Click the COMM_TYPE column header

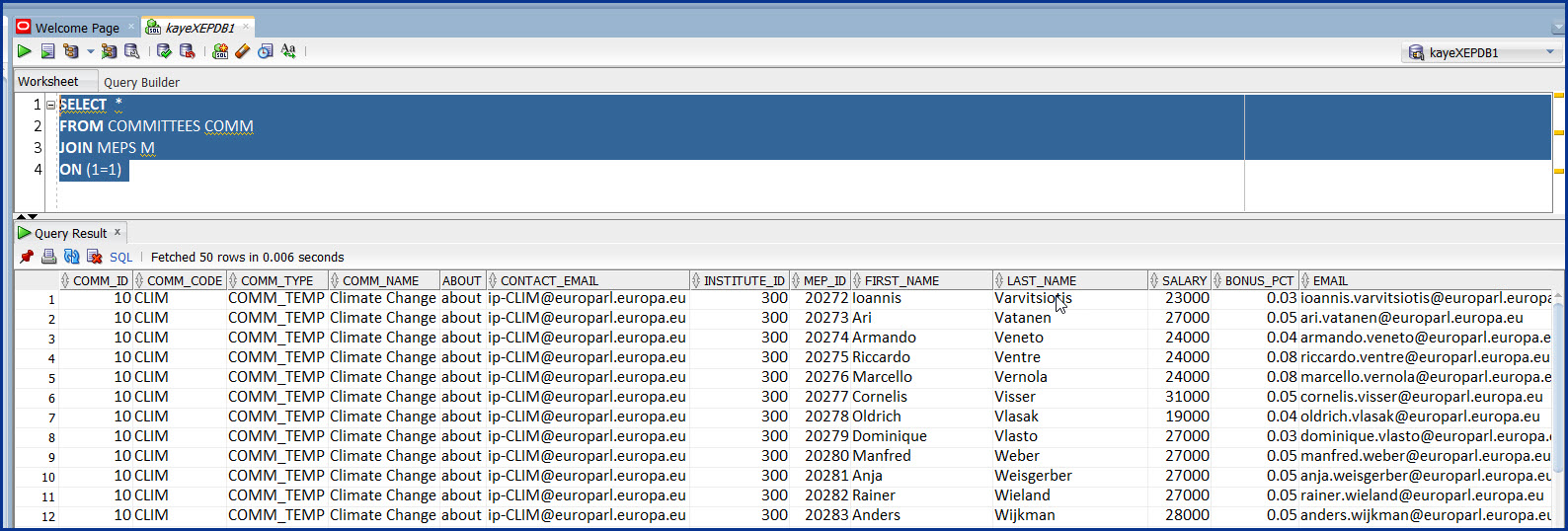(x=277, y=280)
